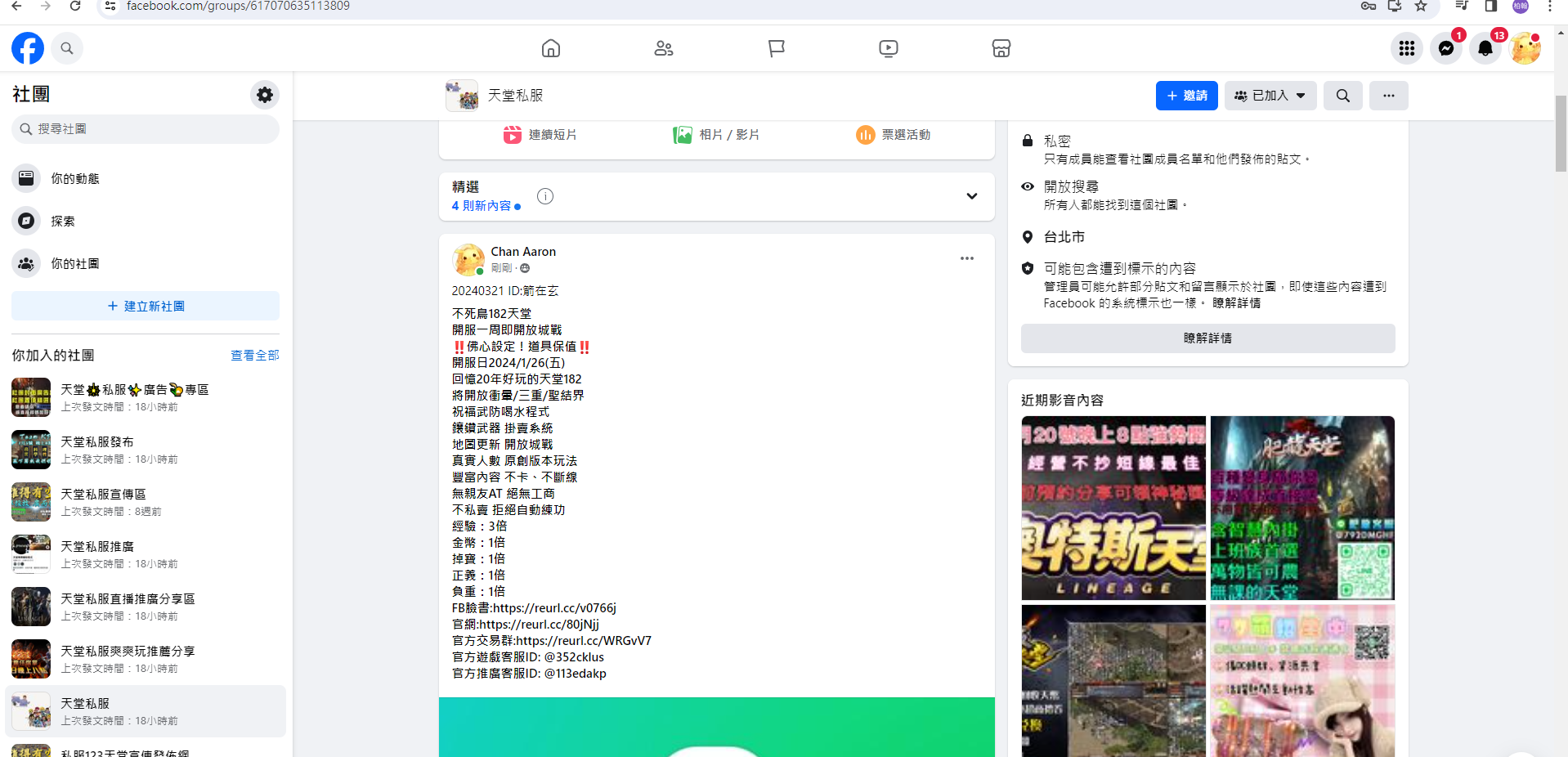
Task: Go to the Home tab icon
Action: [x=551, y=48]
